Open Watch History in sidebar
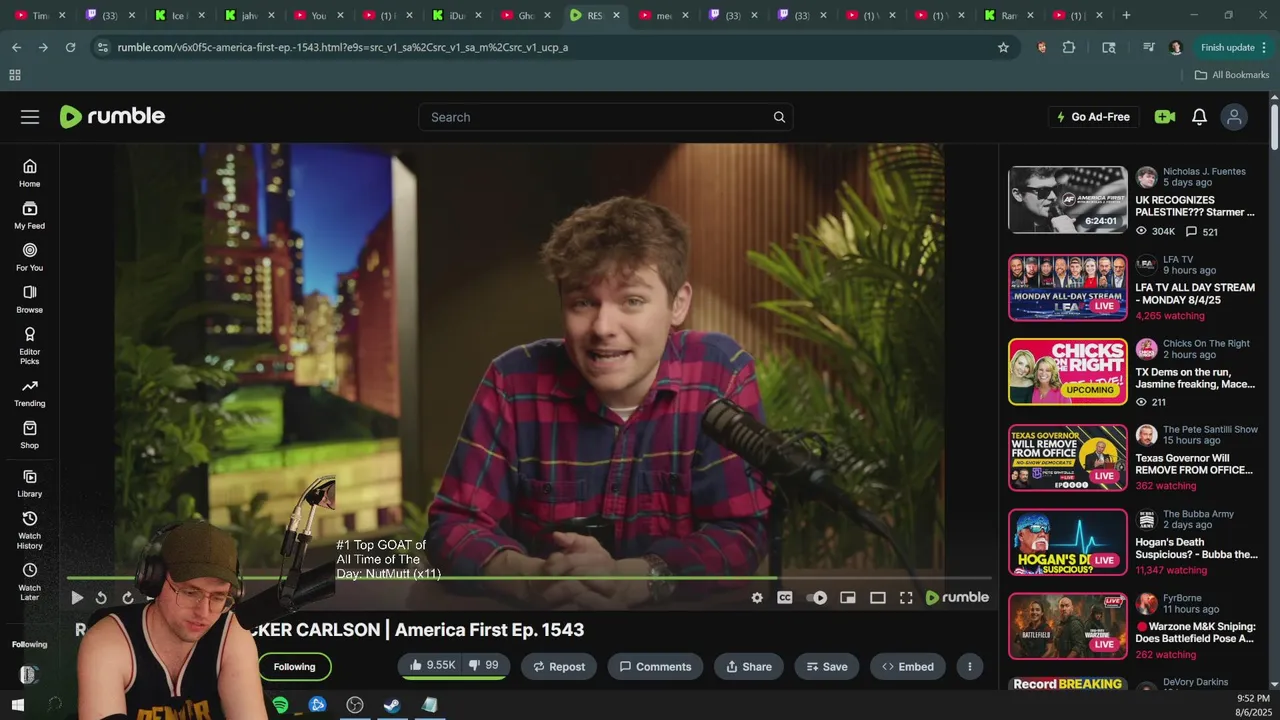Image resolution: width=1280 pixels, height=720 pixels. pyautogui.click(x=29, y=530)
